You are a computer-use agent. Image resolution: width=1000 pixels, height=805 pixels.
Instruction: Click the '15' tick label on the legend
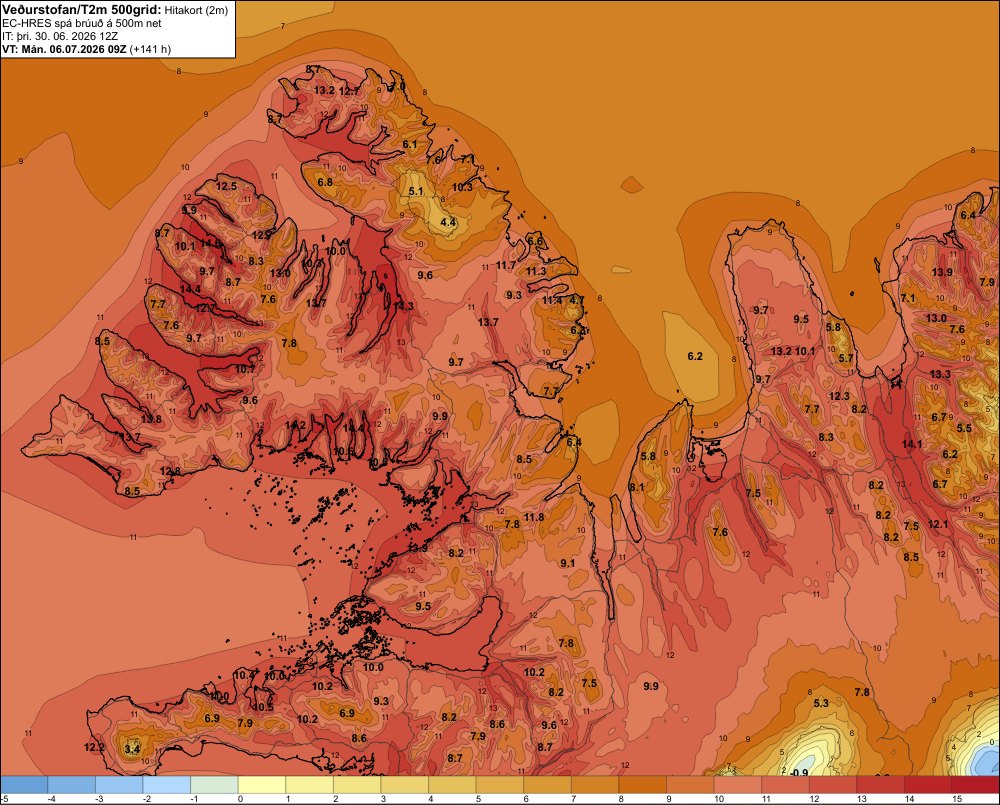[x=957, y=799]
